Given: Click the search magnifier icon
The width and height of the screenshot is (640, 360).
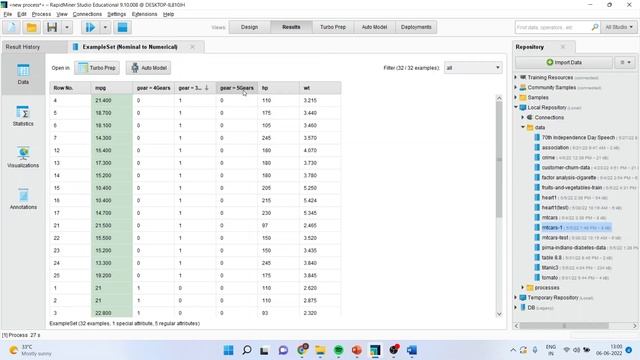Looking at the screenshot, I should [x=595, y=27].
